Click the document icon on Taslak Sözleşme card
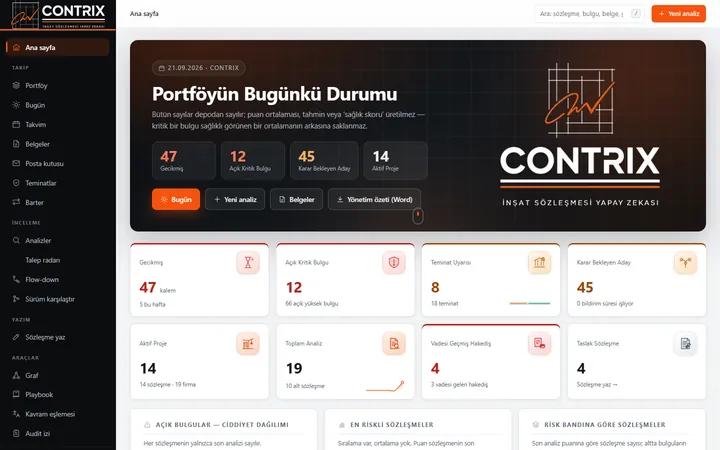This screenshot has height=450, width=720. pos(686,343)
